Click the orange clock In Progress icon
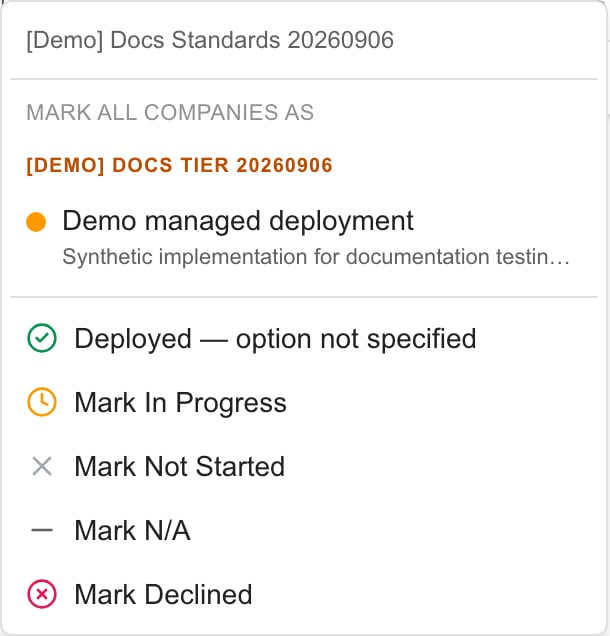 pos(42,402)
